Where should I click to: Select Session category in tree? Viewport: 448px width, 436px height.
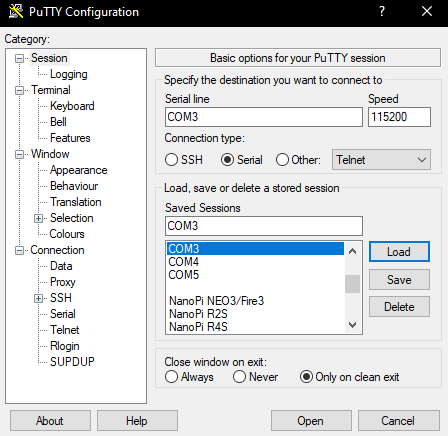[x=49, y=58]
